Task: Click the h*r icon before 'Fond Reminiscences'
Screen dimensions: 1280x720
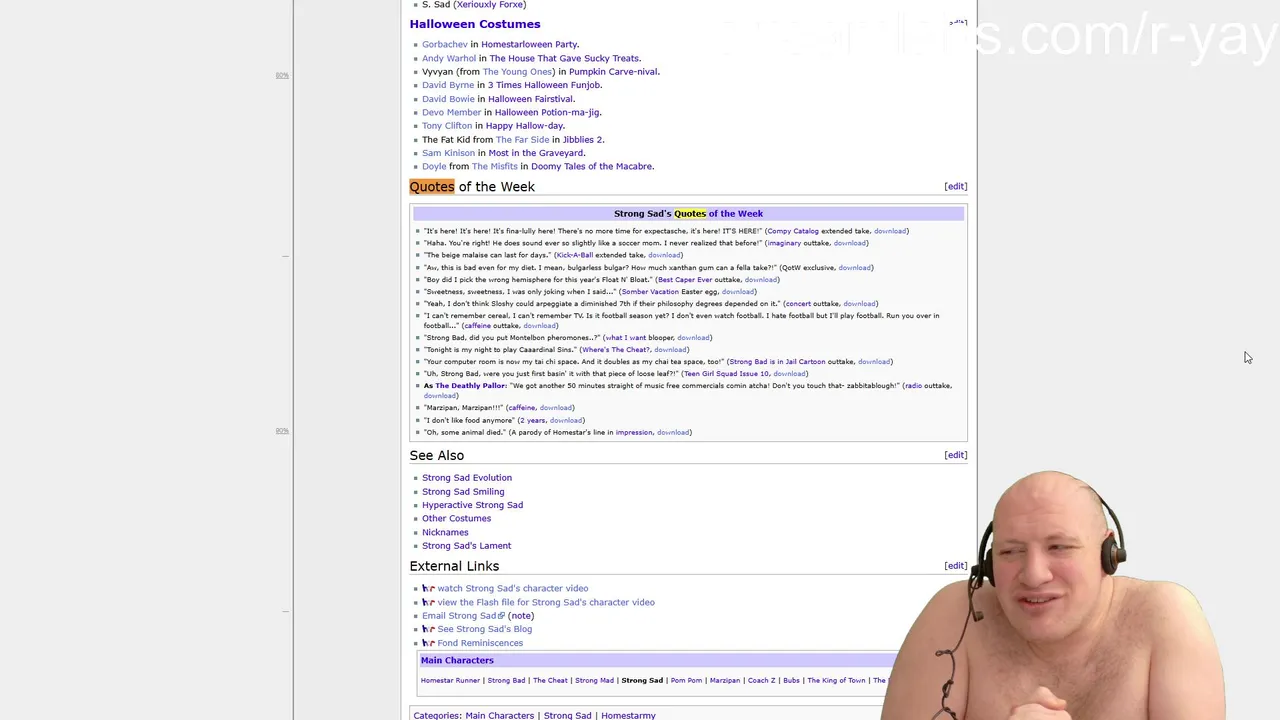Action: (x=428, y=643)
